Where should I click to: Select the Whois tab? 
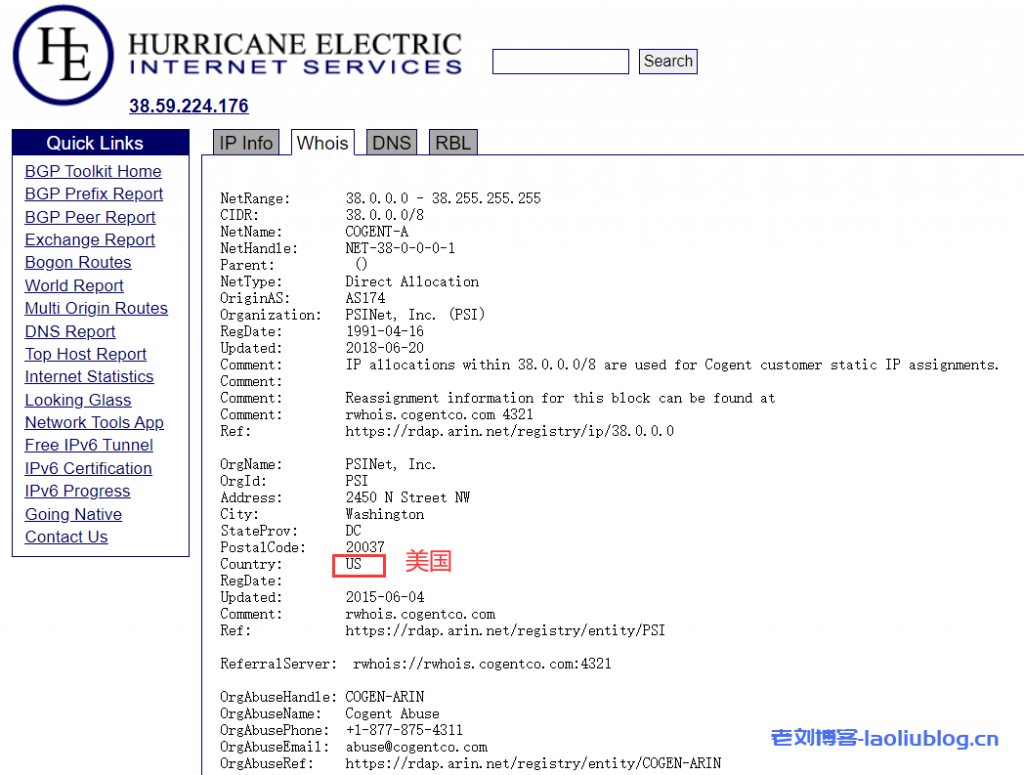click(323, 143)
